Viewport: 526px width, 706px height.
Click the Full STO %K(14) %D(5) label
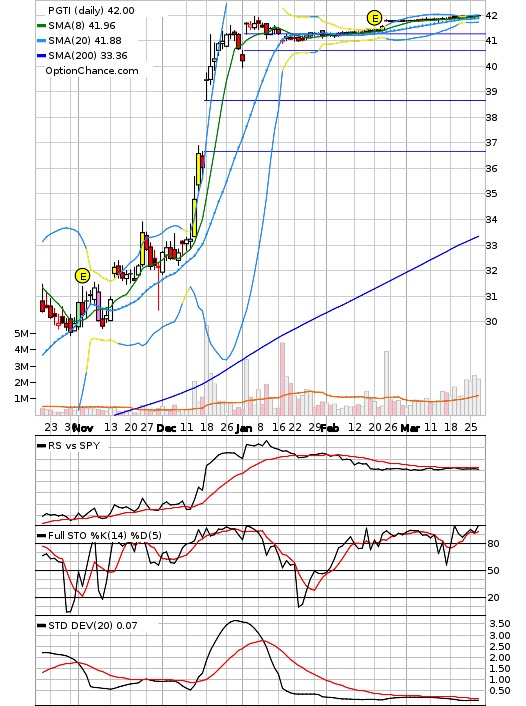(104, 535)
